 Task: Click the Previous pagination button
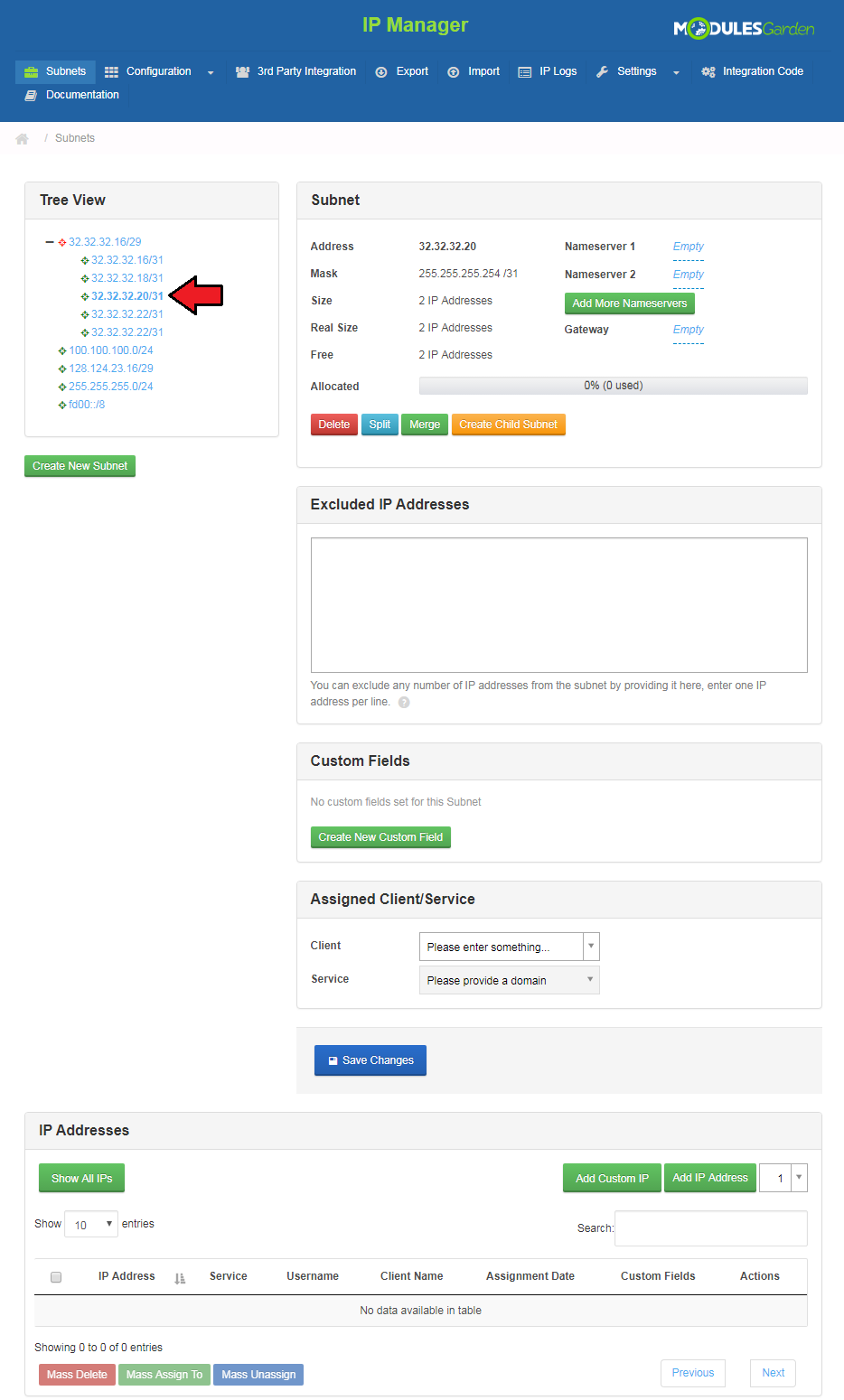pyautogui.click(x=693, y=1373)
